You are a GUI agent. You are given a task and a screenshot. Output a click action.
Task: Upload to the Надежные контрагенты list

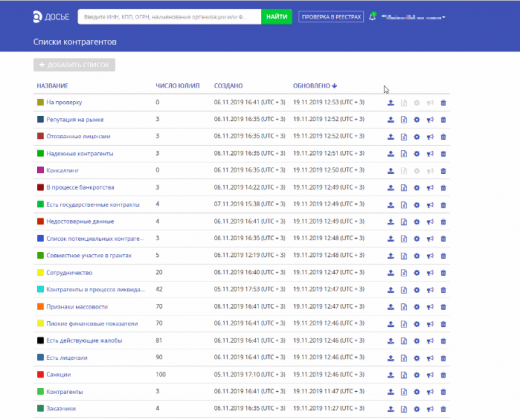point(391,154)
